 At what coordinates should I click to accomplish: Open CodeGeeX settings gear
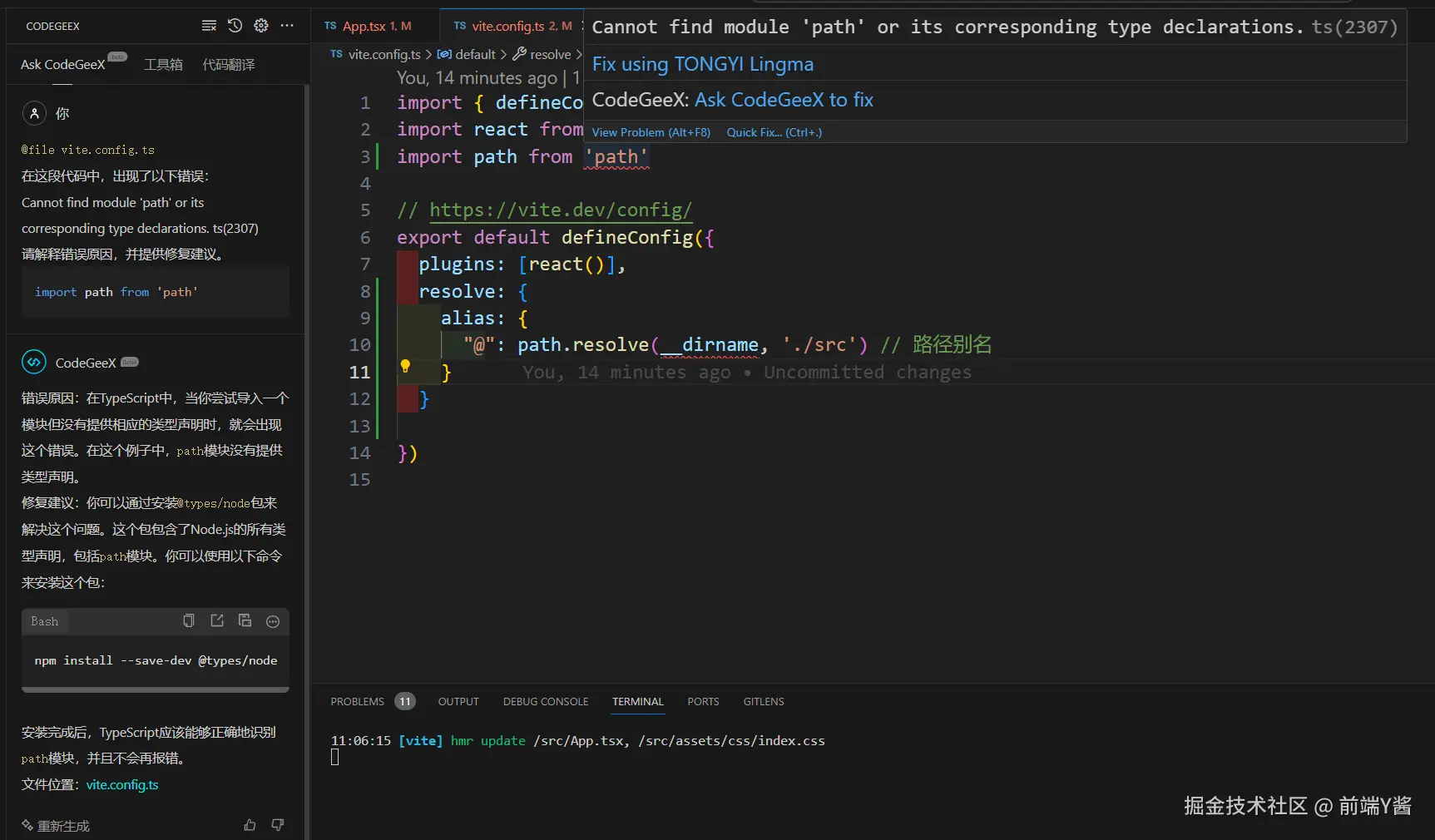click(x=261, y=26)
